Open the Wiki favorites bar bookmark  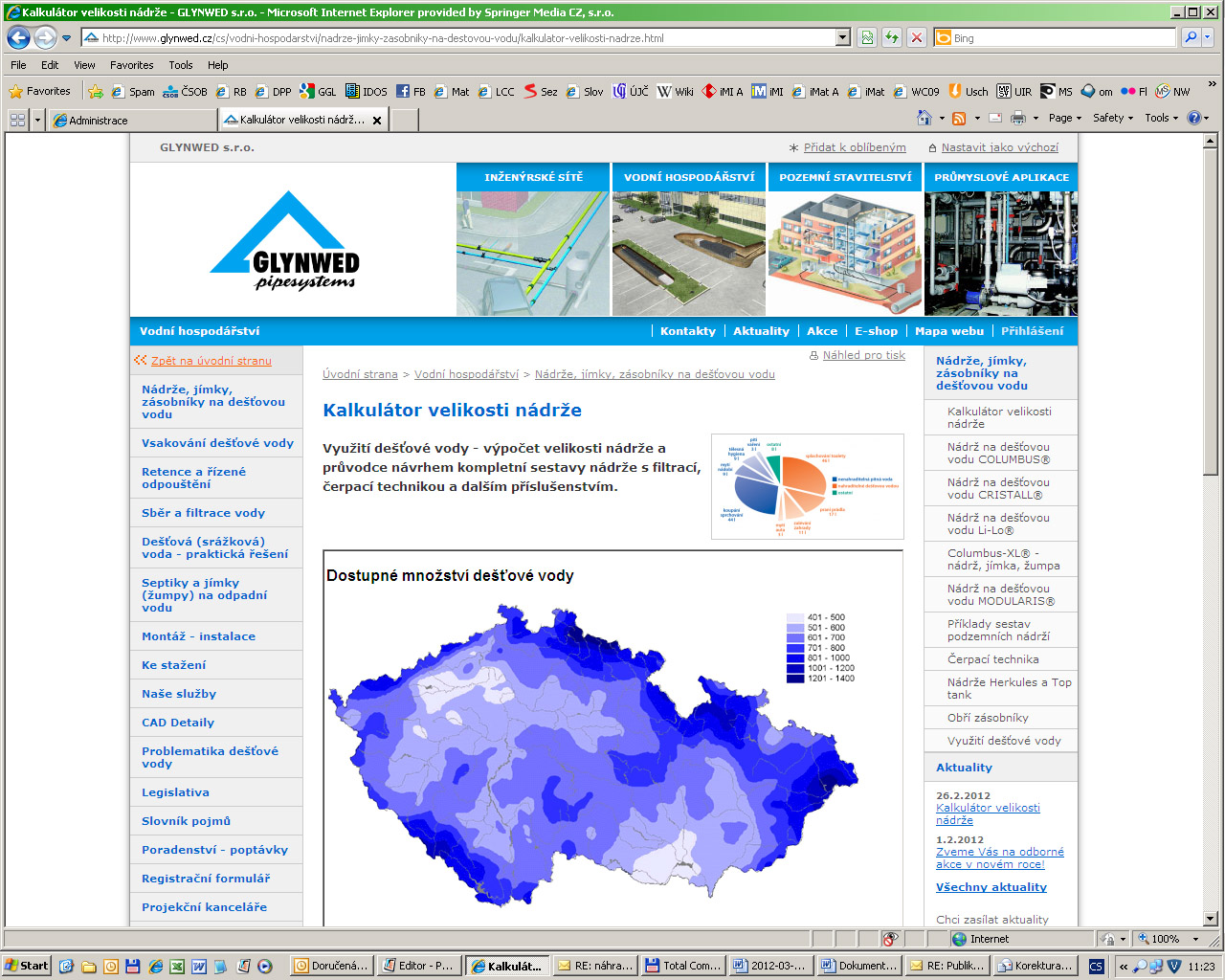coord(675,92)
